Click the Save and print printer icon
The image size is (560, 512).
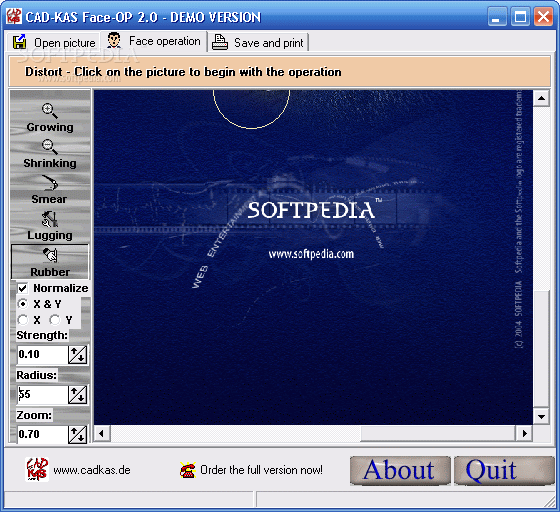coord(220,42)
